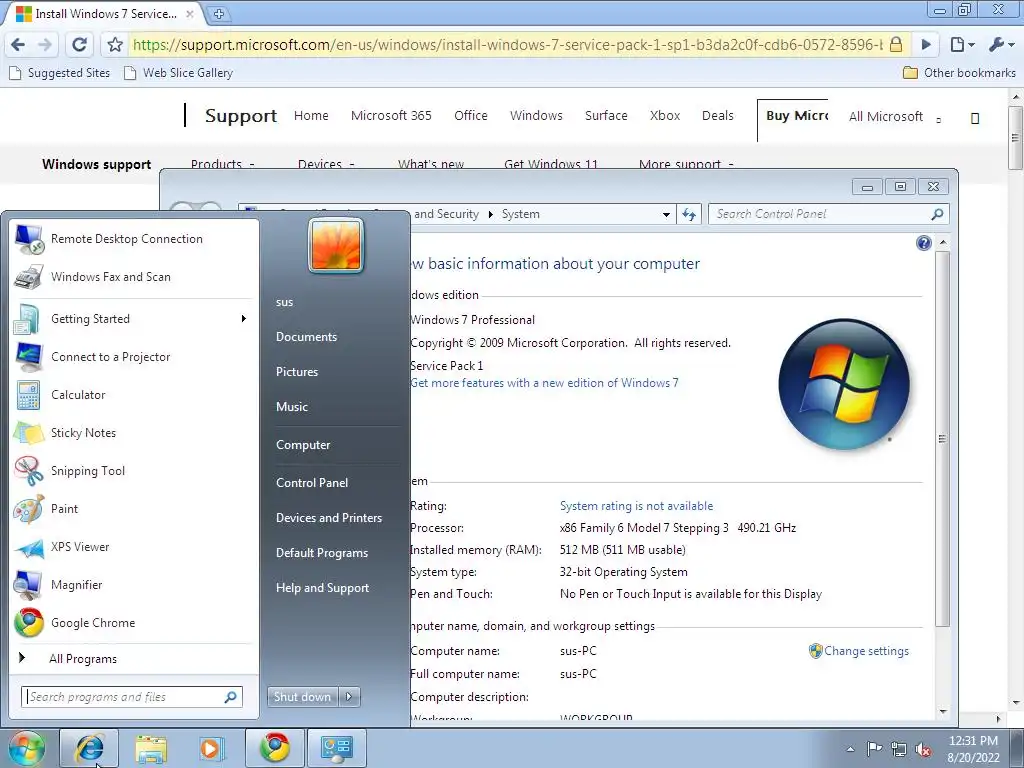
Task: Open Windows Media Player on taskbar
Action: point(210,748)
